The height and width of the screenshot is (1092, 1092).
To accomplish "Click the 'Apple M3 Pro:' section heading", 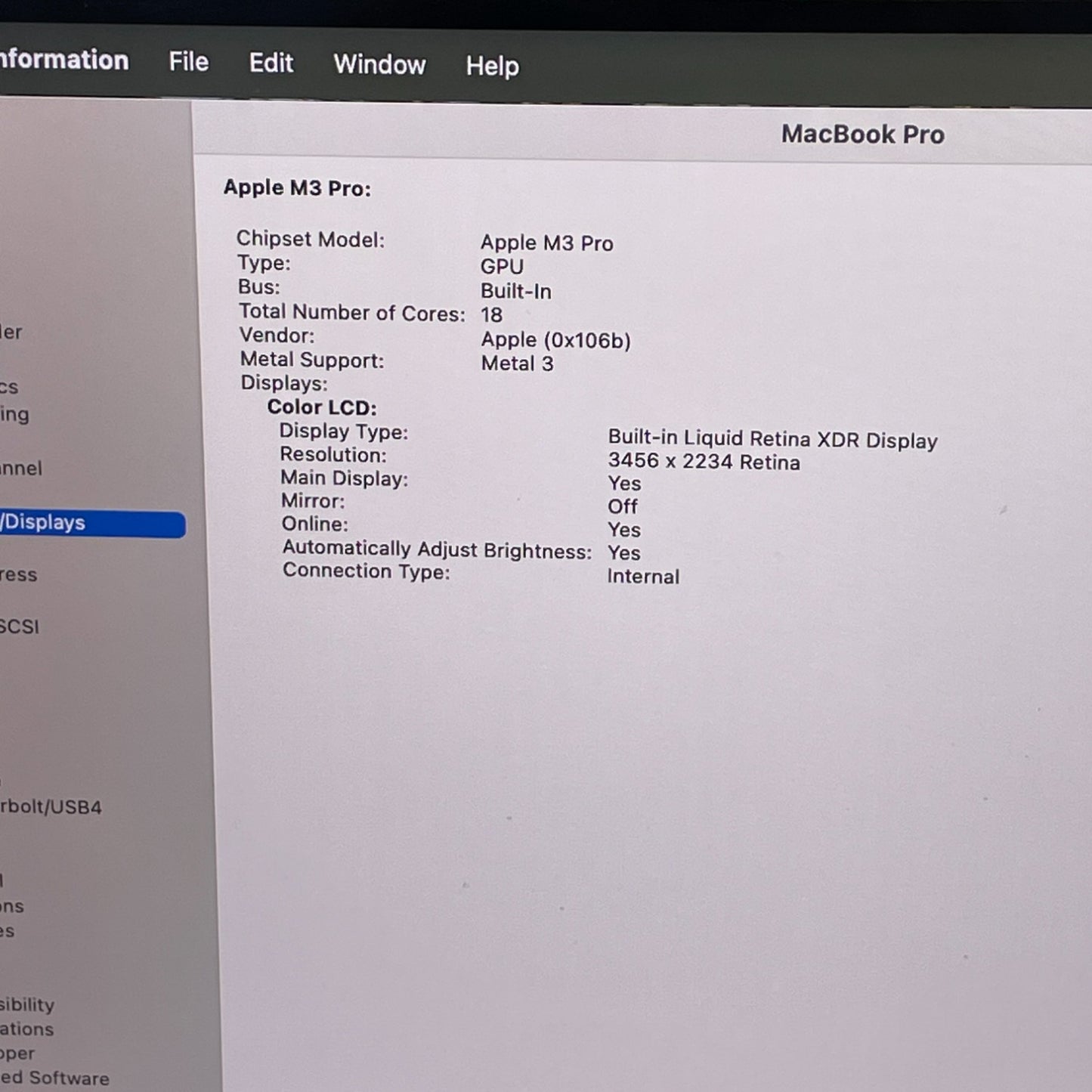I will pos(297,188).
